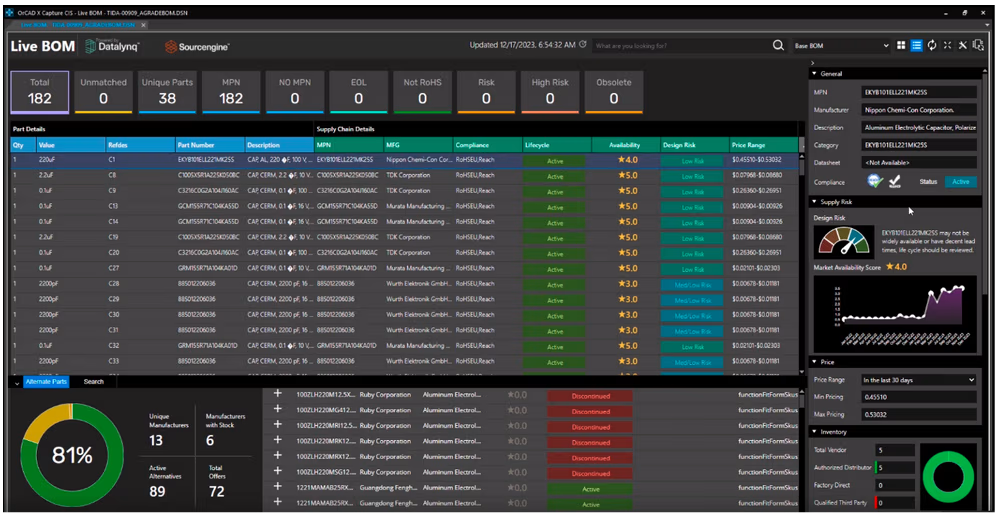996x513 pixels.
Task: Click the Datasheet Not Available field
Action: 919,163
